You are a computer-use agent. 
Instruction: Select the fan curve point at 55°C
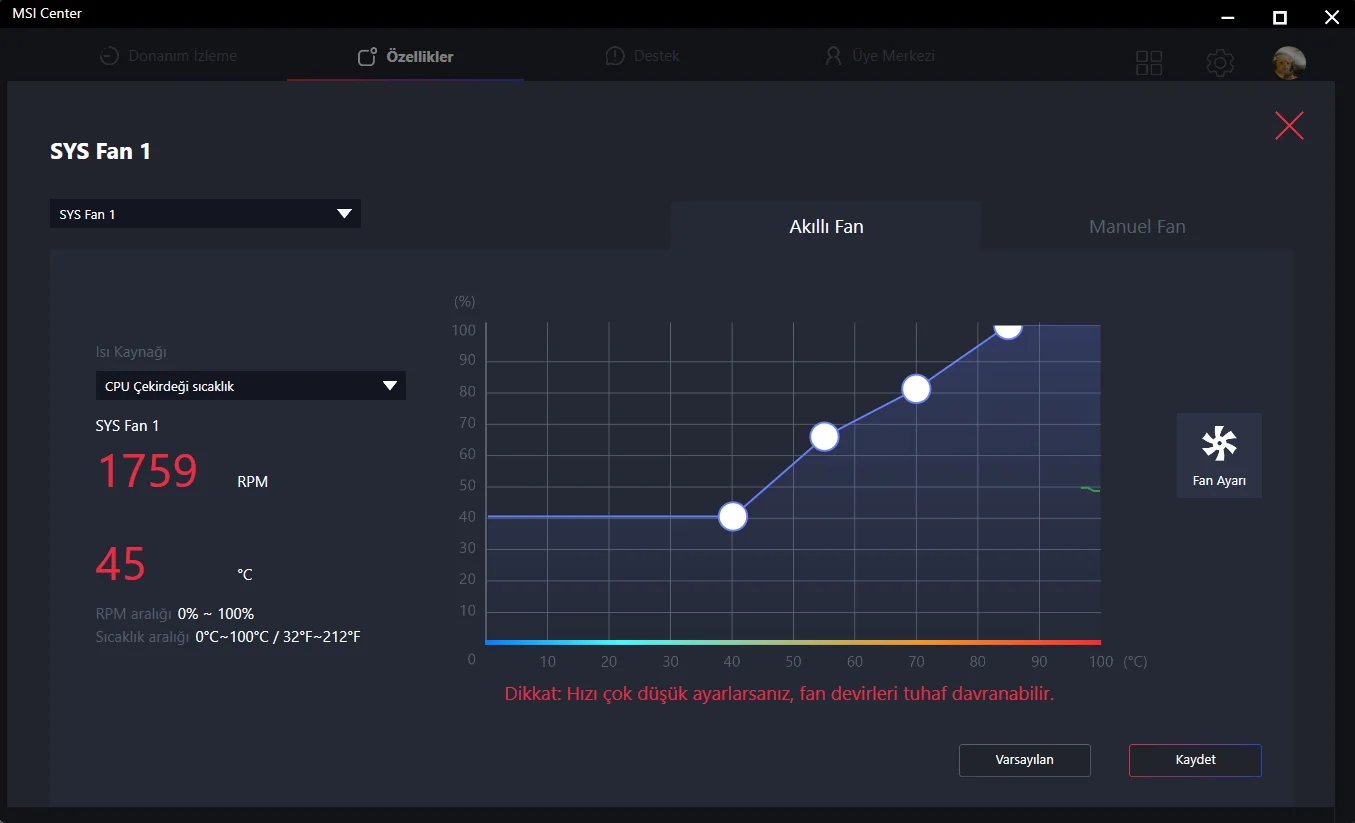click(824, 437)
